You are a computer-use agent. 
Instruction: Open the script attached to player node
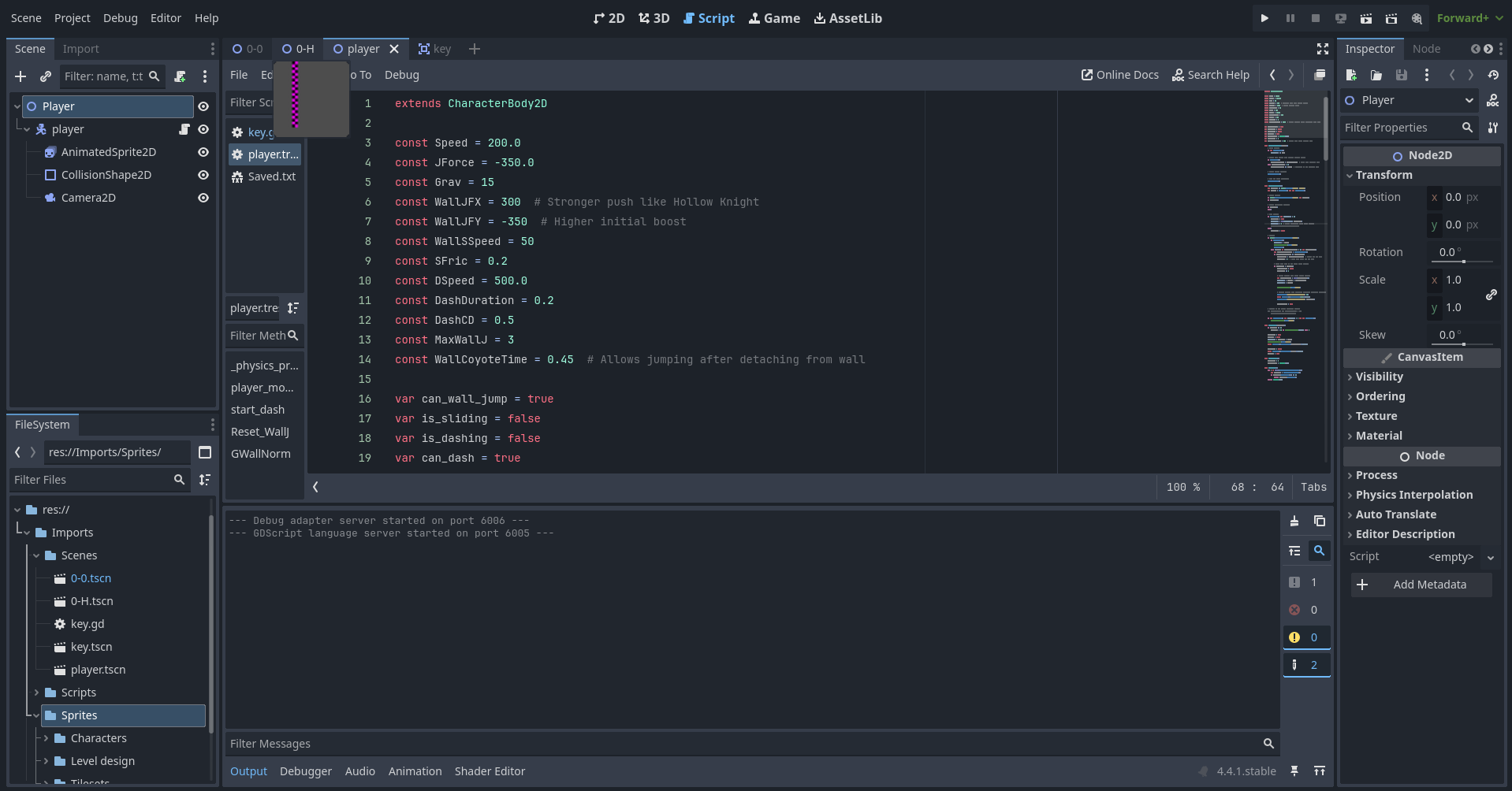[x=184, y=129]
